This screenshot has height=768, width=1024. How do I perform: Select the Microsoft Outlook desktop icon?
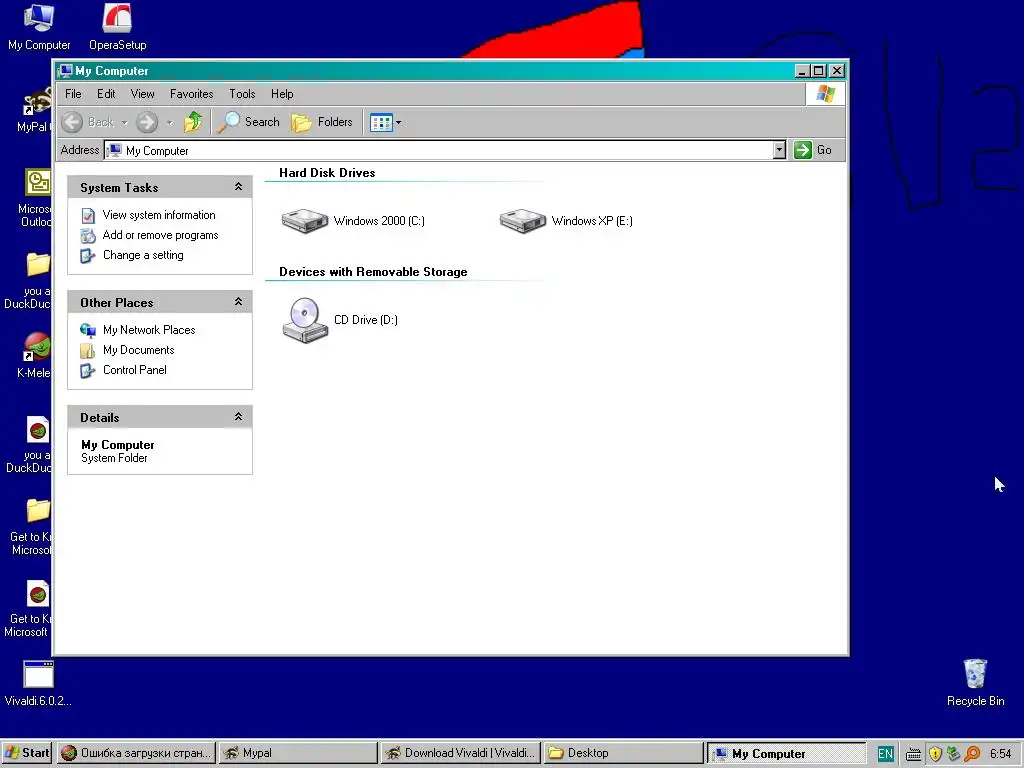[x=35, y=198]
